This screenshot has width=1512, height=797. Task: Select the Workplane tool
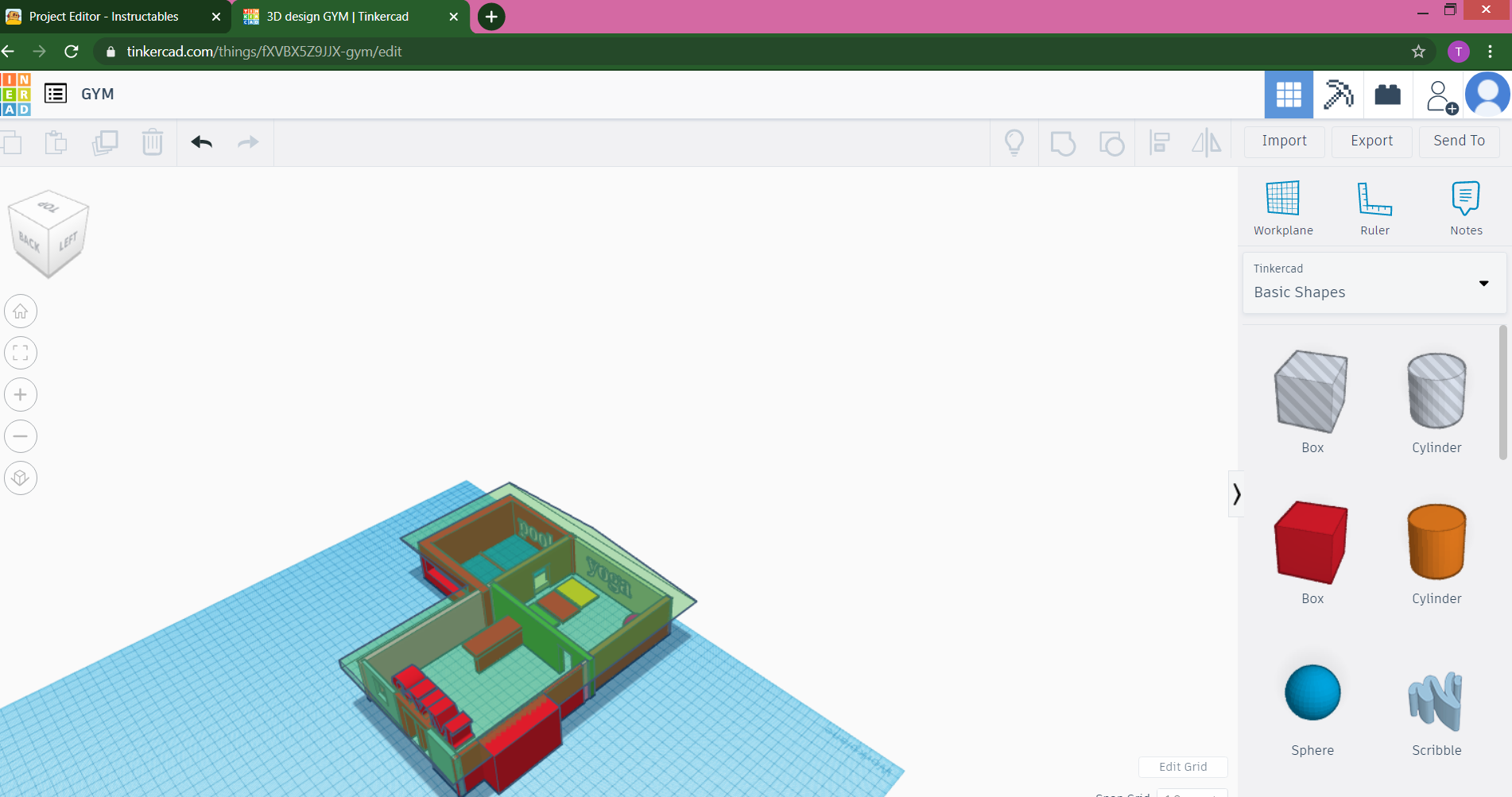[x=1283, y=208]
